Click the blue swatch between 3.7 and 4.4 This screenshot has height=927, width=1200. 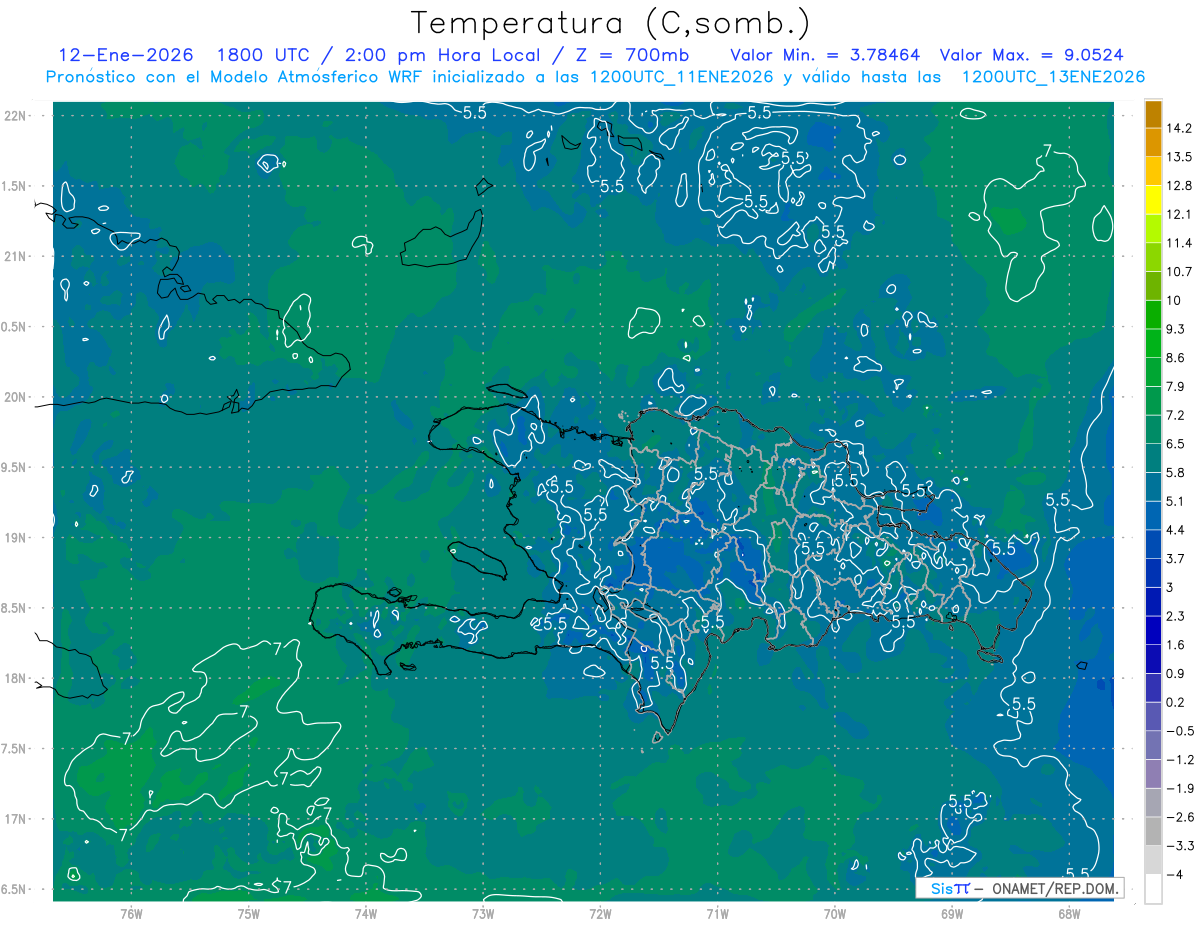click(1153, 545)
